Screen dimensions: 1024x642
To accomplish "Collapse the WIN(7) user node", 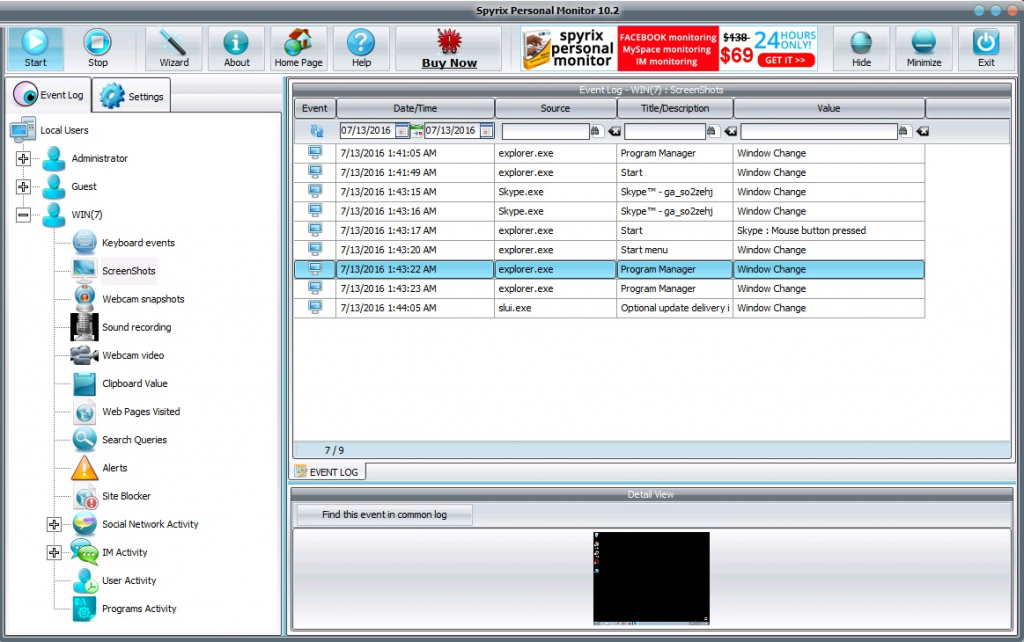I will (24, 215).
